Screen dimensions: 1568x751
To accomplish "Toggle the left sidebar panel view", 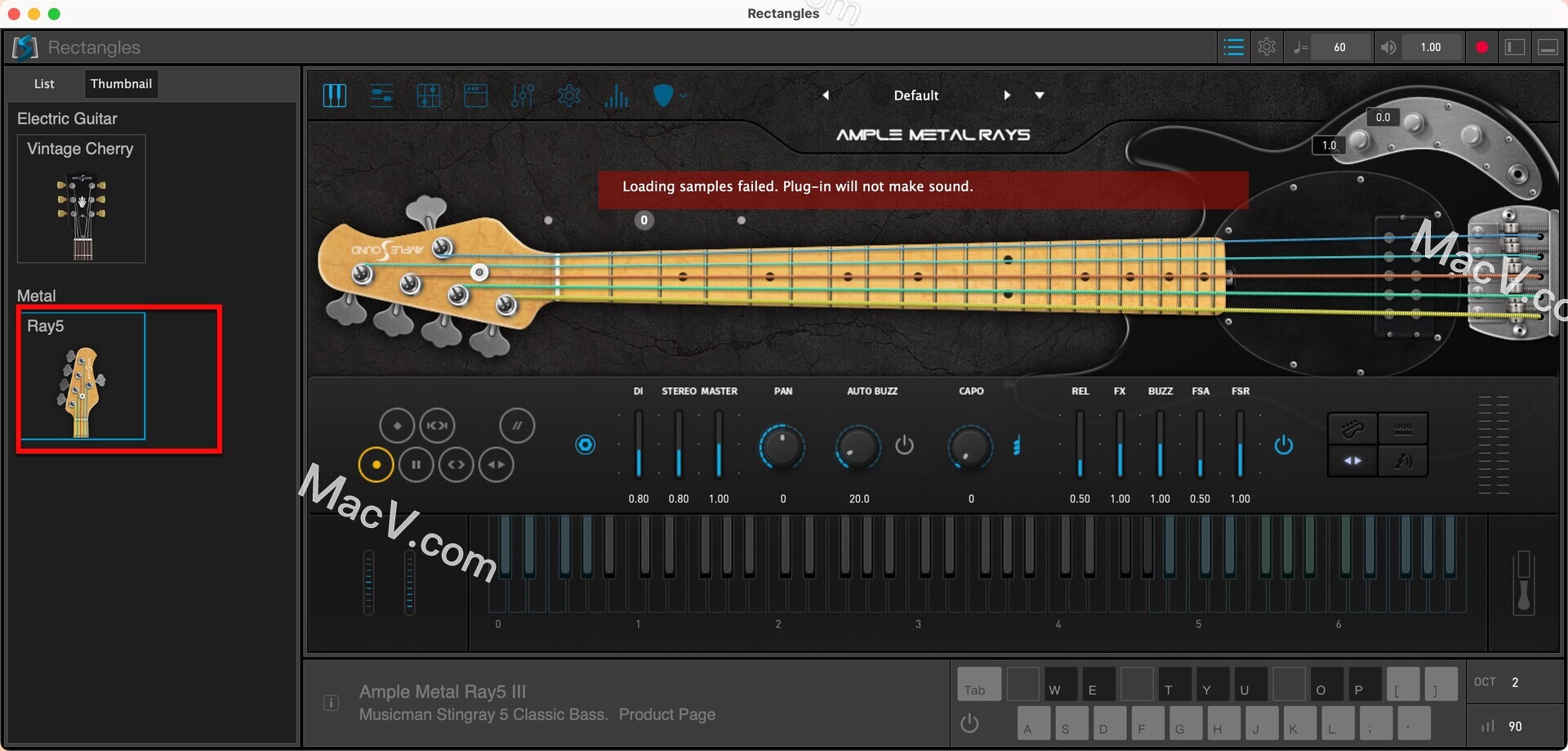I will tap(1515, 47).
